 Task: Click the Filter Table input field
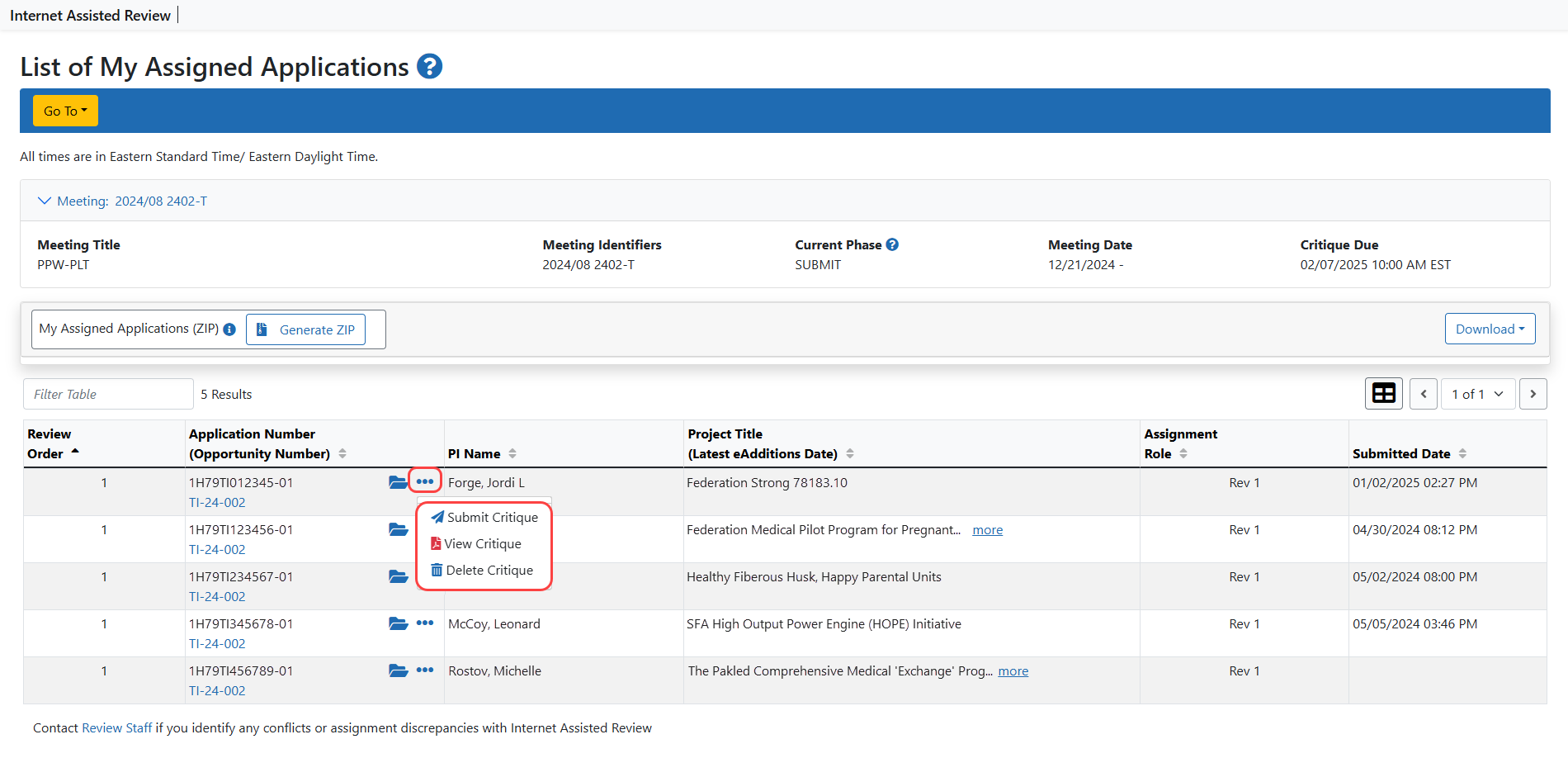108,394
